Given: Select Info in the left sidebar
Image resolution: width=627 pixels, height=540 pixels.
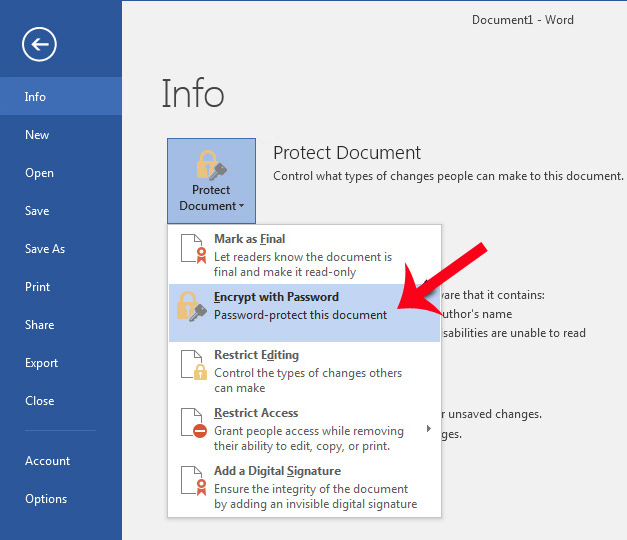Looking at the screenshot, I should coord(61,96).
